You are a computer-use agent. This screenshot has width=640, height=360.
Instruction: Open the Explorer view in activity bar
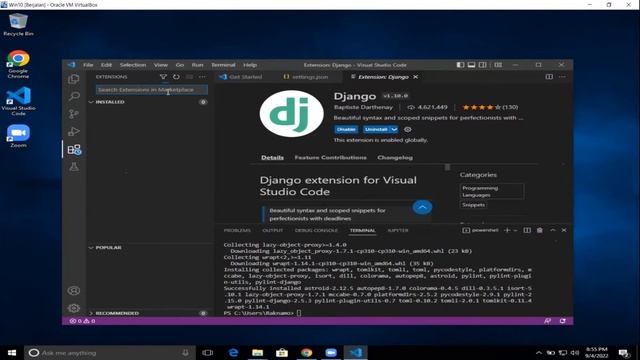coord(74,79)
